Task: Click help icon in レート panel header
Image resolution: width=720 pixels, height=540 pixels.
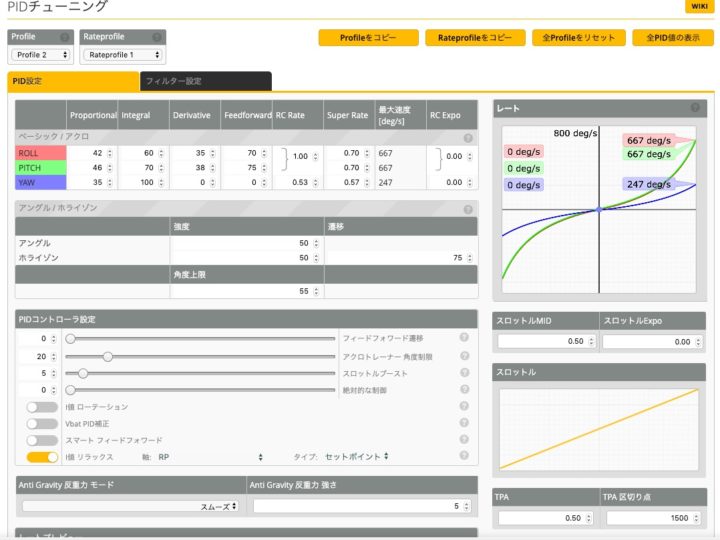Action: (x=695, y=107)
